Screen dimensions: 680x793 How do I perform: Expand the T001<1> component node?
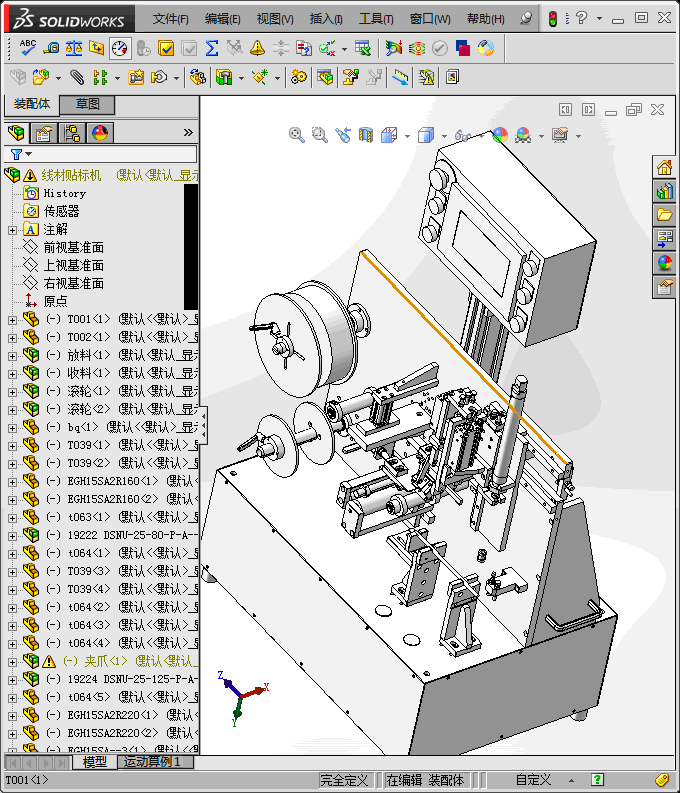point(12,320)
